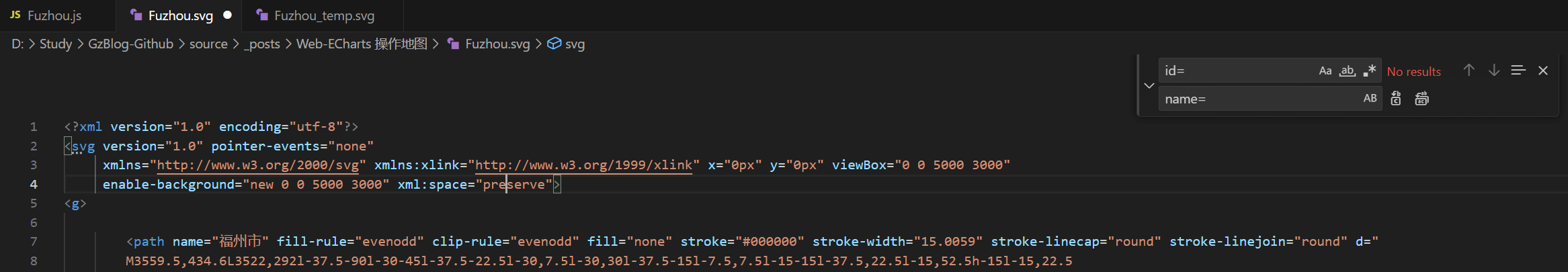Viewport: 1568px width, 272px height.
Task: Click the find input containing id=
Action: (x=1237, y=71)
